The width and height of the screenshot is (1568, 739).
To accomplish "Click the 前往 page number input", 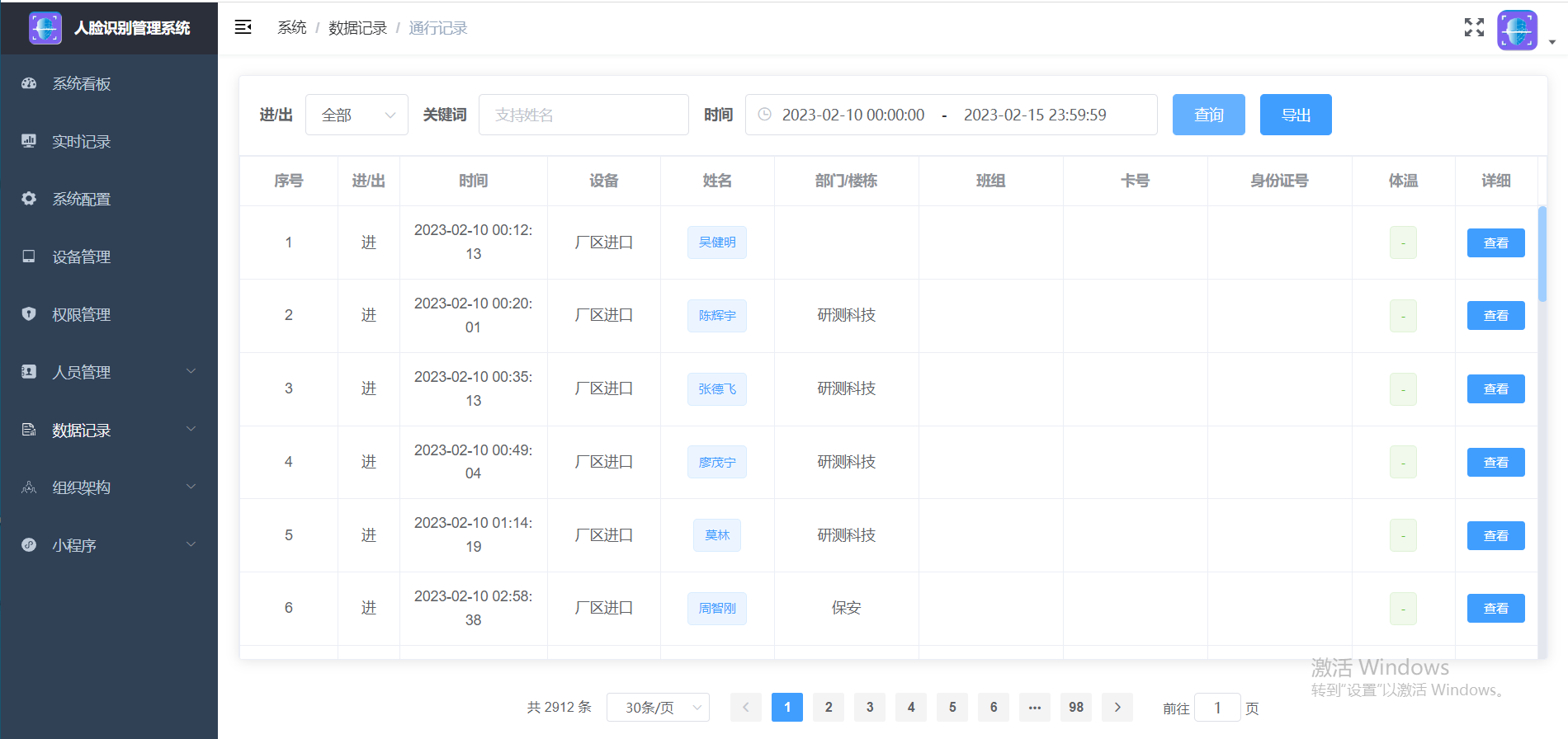I will [x=1217, y=708].
